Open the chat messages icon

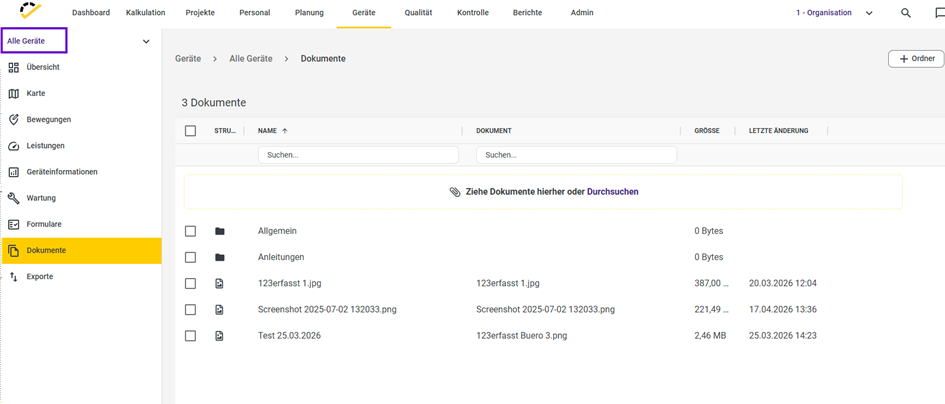pos(940,13)
